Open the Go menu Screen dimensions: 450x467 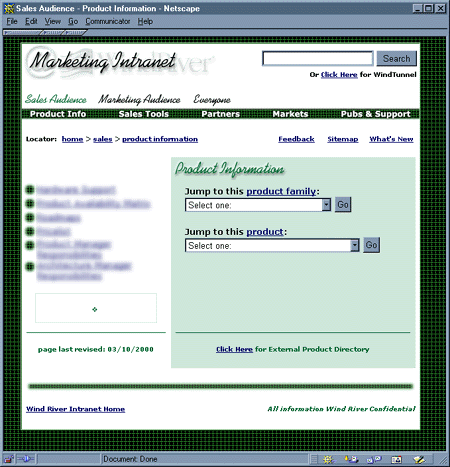click(73, 21)
